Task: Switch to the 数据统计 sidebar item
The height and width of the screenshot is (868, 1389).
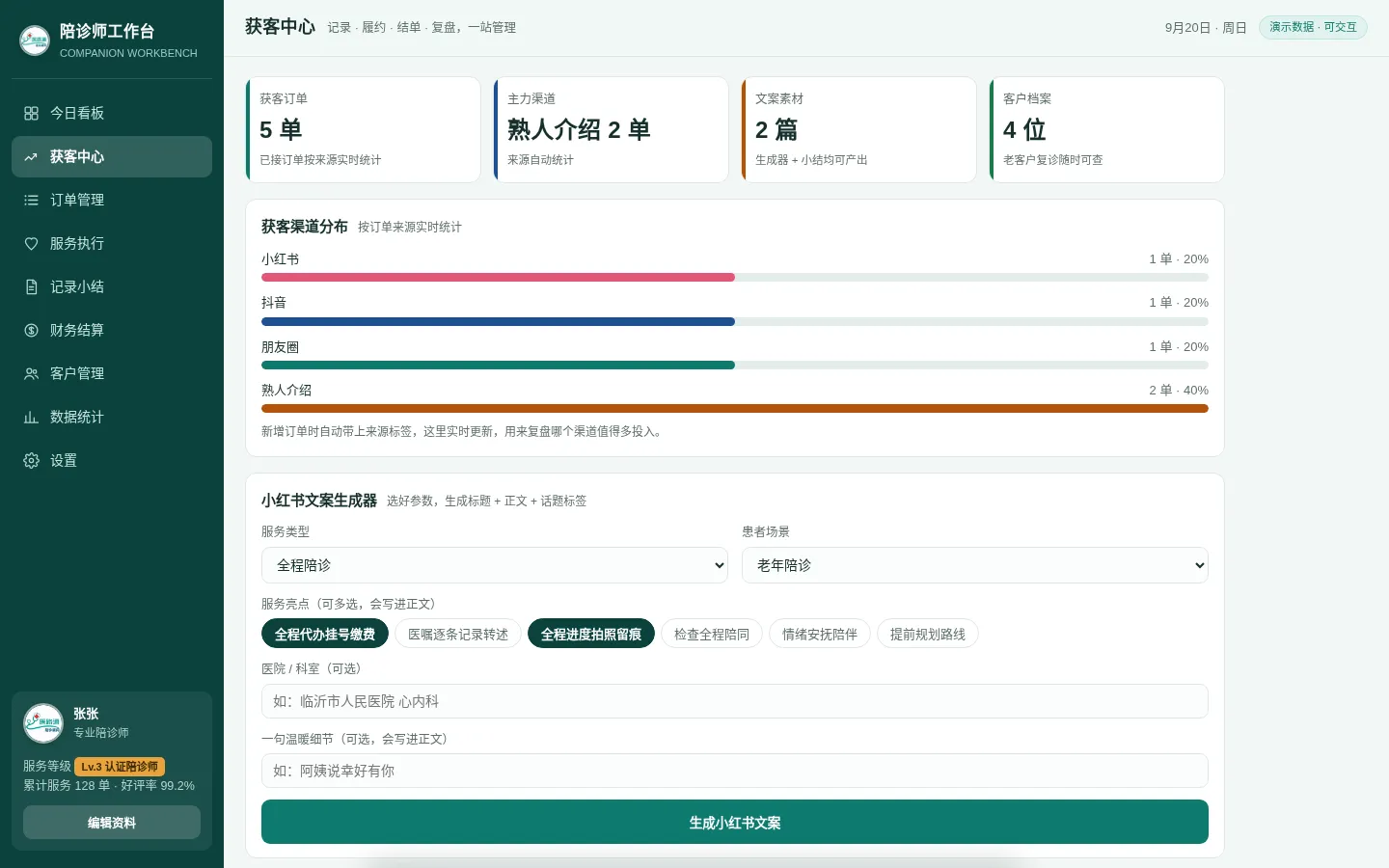Action: [x=112, y=417]
